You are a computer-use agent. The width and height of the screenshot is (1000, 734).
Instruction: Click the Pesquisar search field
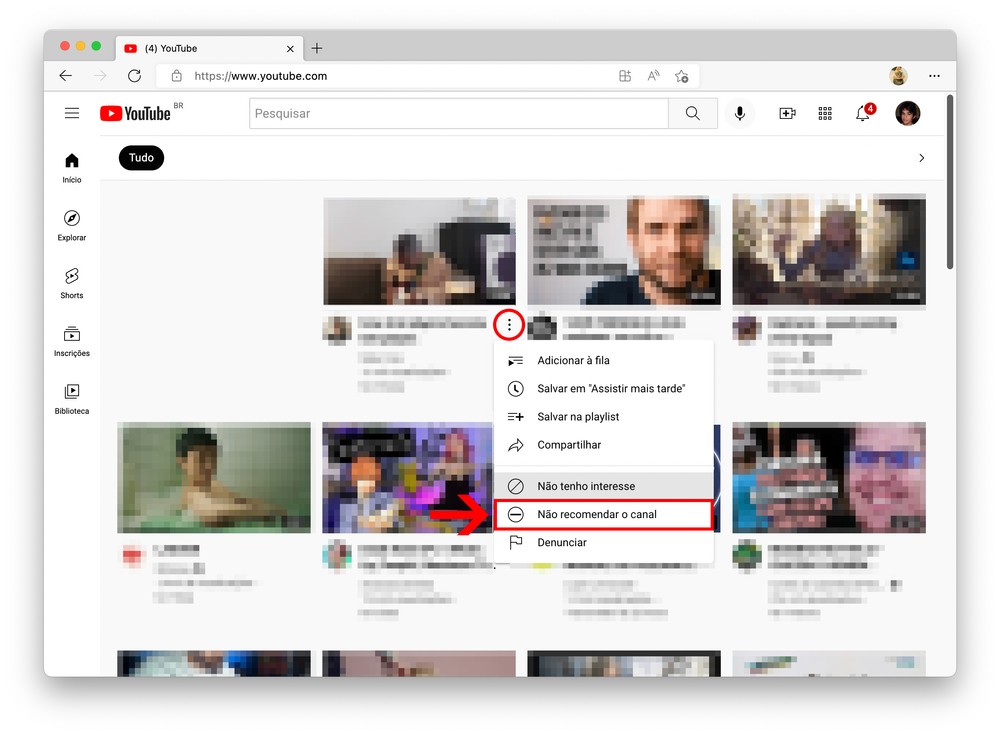click(458, 114)
